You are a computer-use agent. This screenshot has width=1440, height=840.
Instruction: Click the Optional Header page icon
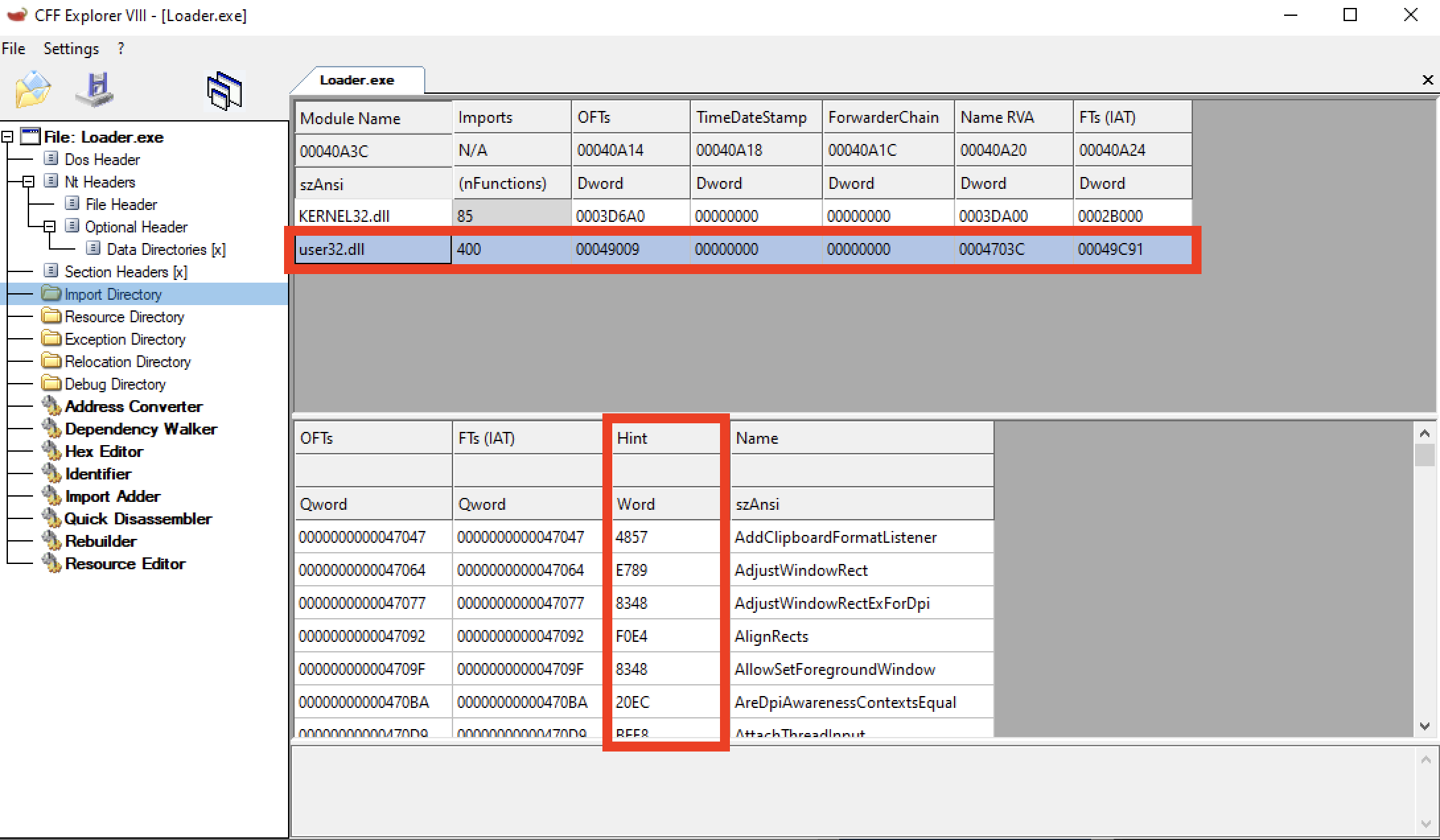[72, 226]
